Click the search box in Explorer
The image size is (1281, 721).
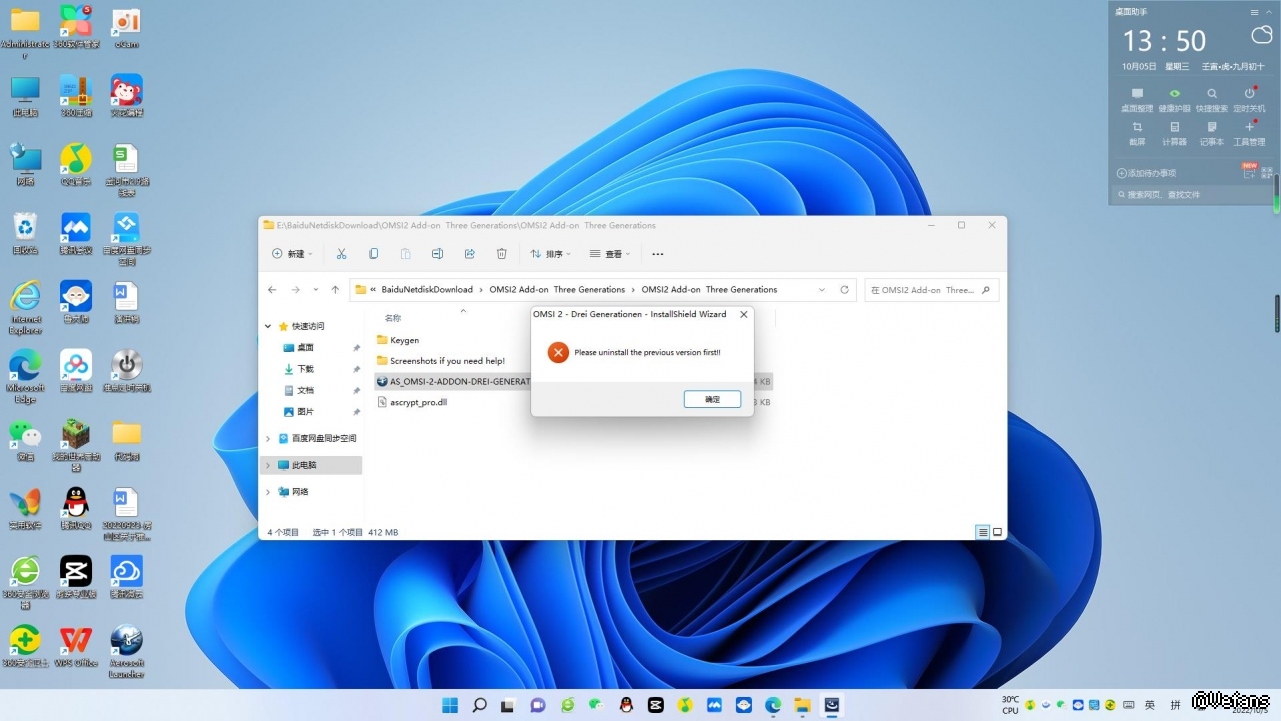925,290
